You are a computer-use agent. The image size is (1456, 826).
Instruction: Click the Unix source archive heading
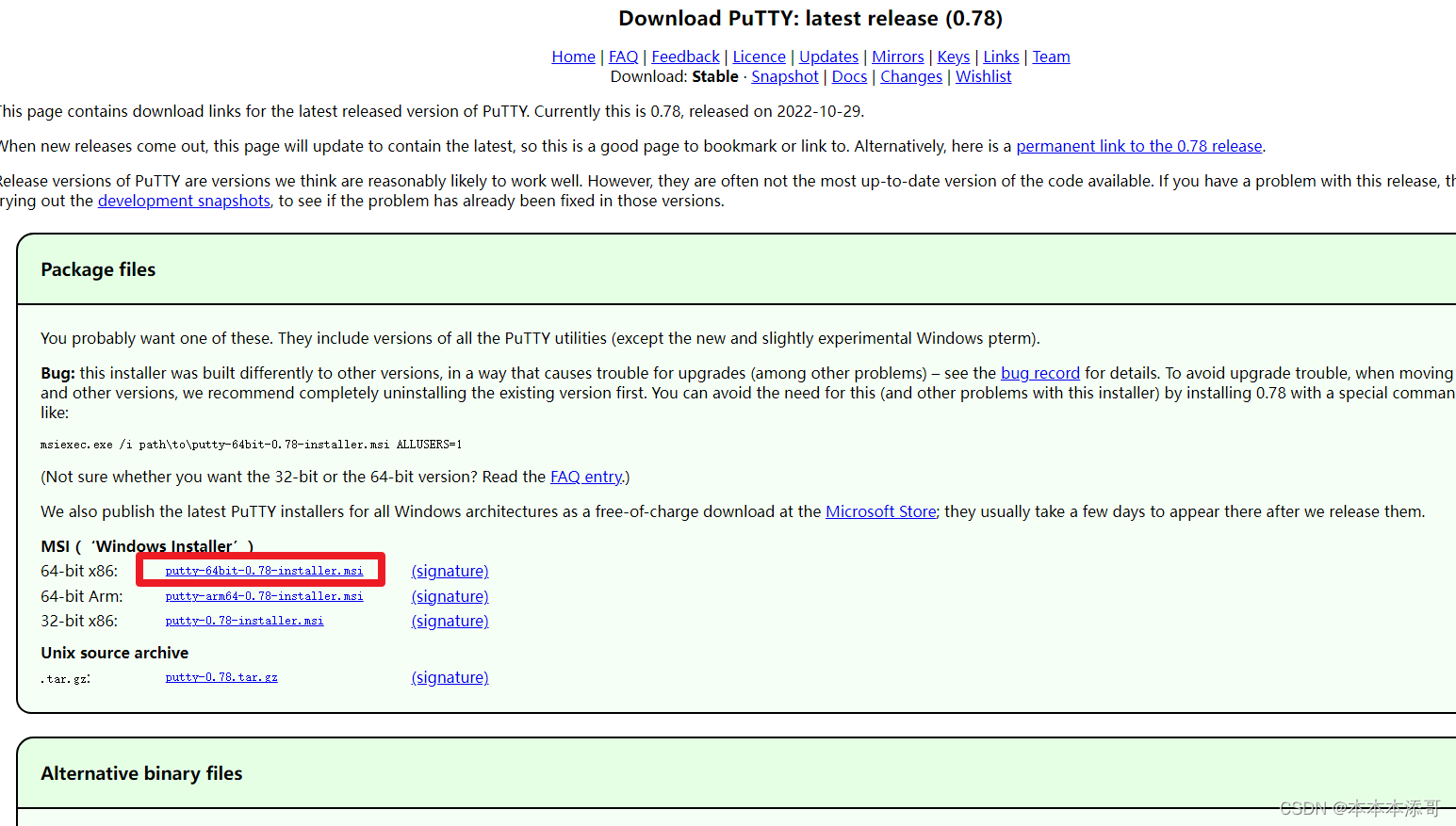point(114,653)
